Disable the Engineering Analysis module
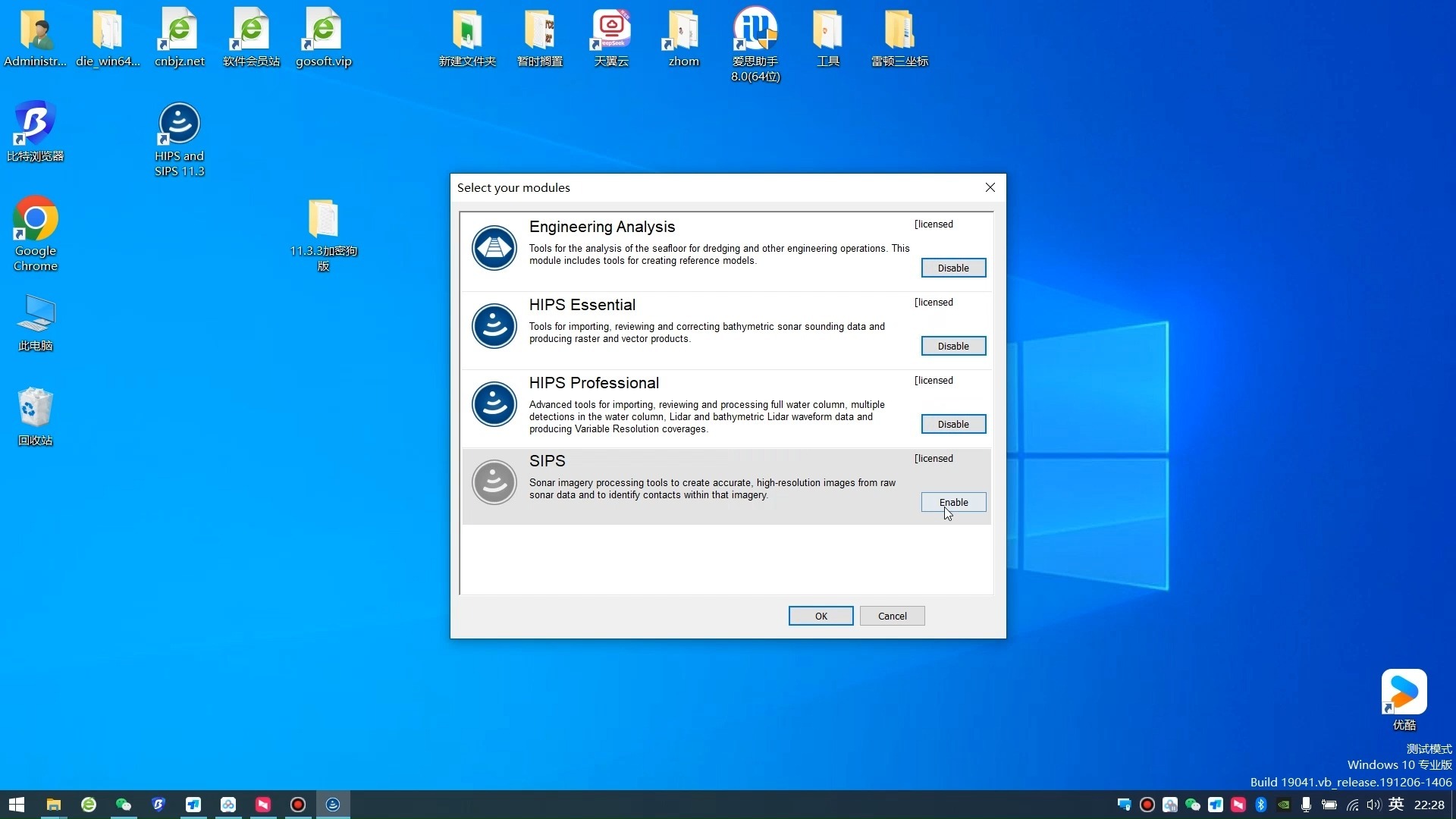1456x819 pixels. (x=953, y=268)
